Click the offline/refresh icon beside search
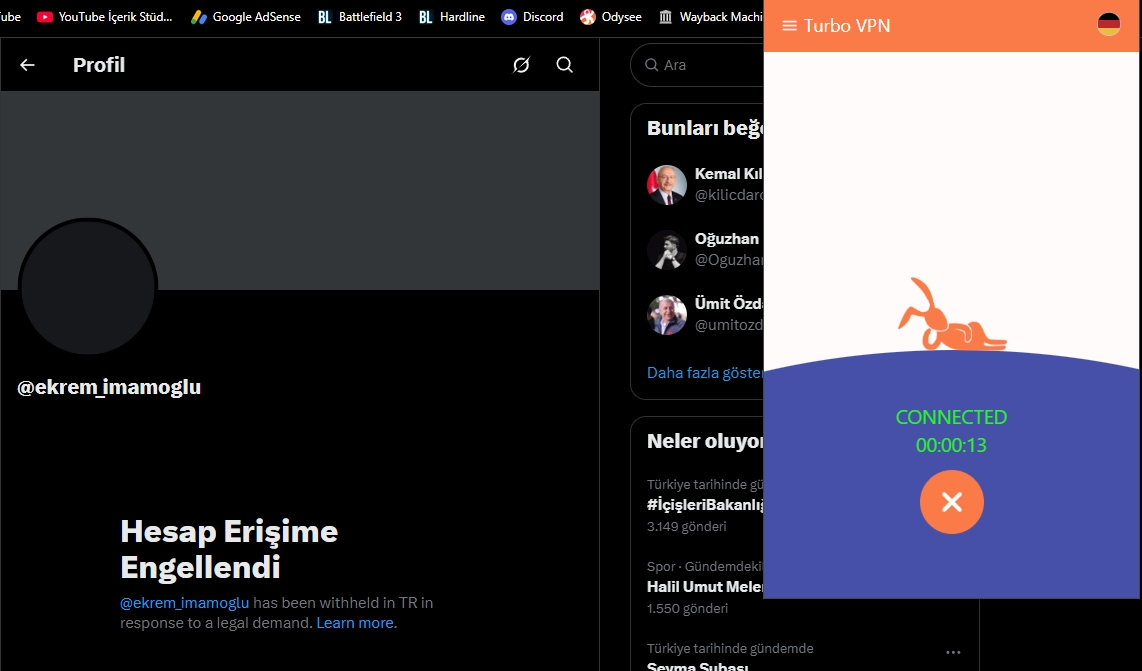Screen dimensions: 1142x671 click(521, 65)
